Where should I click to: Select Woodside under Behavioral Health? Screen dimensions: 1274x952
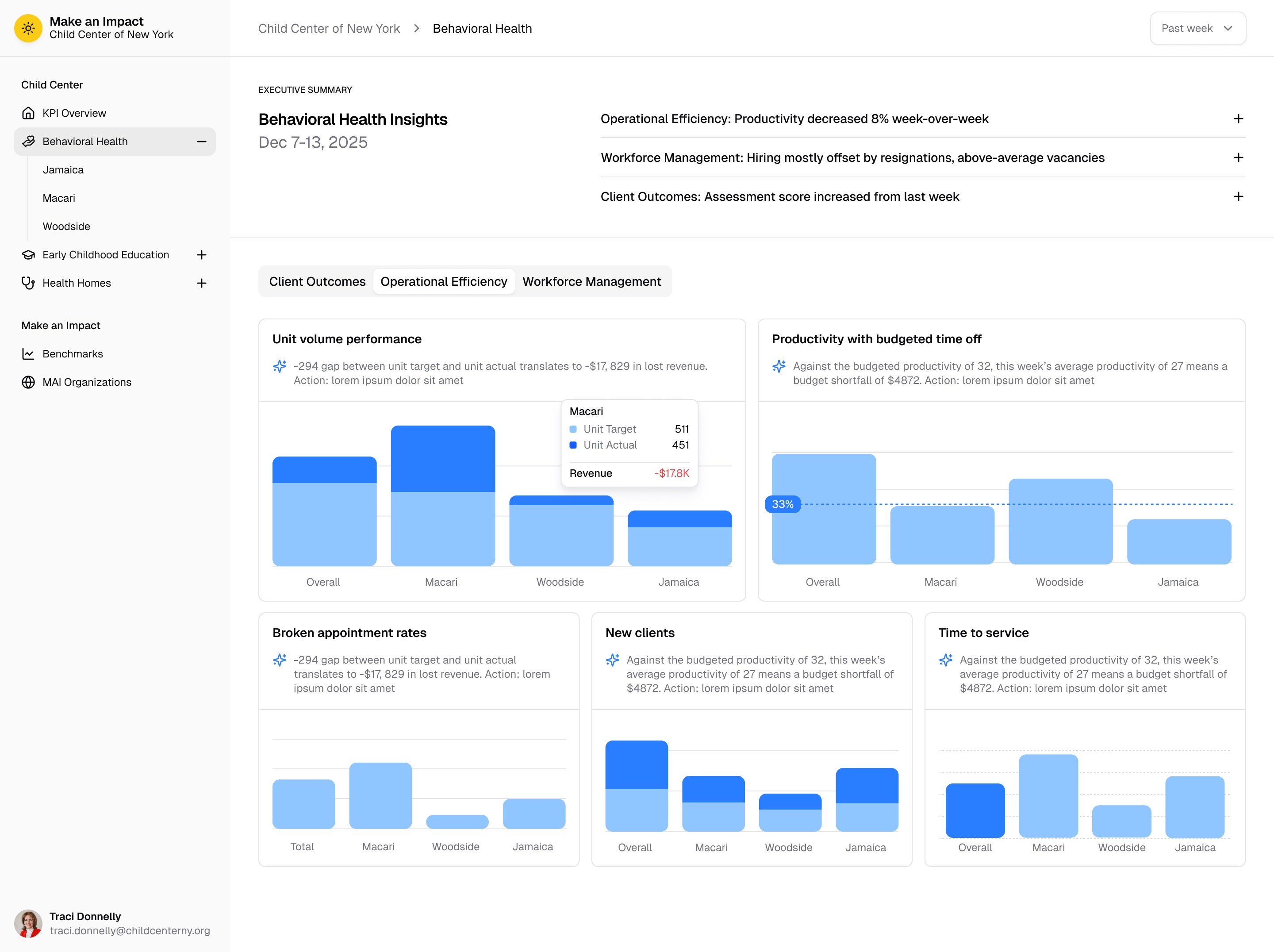pyautogui.click(x=65, y=226)
